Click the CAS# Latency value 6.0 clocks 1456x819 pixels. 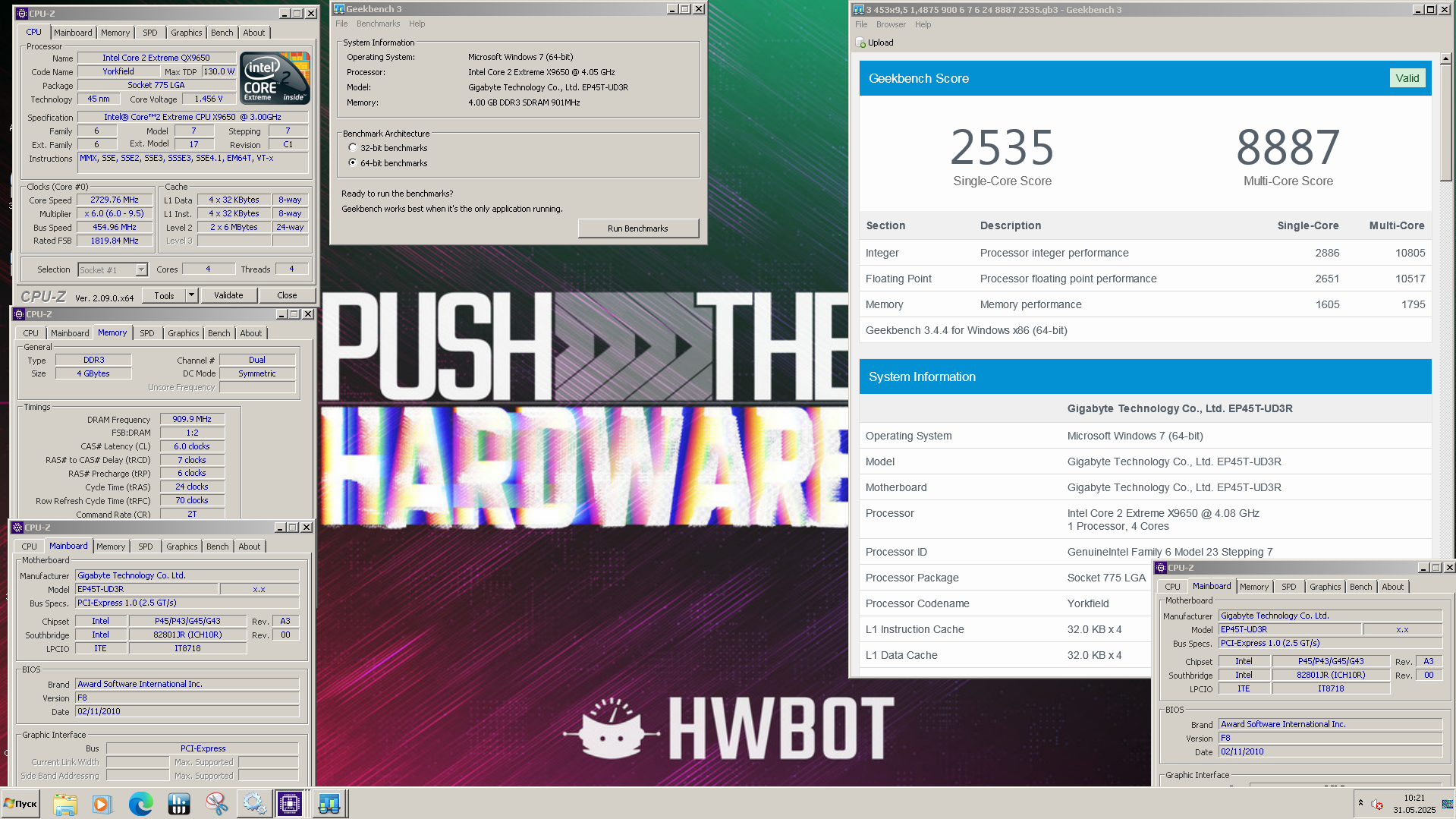(x=192, y=446)
